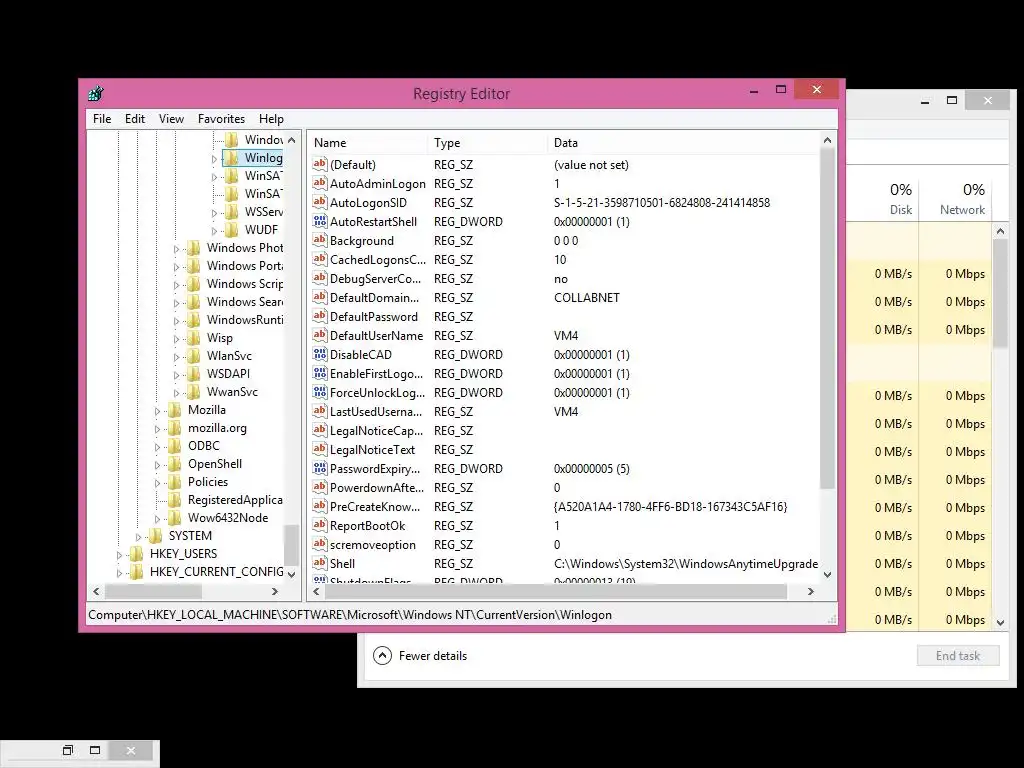Expand the OpenShell key arrow
This screenshot has width=1024, height=768.
tap(157, 465)
